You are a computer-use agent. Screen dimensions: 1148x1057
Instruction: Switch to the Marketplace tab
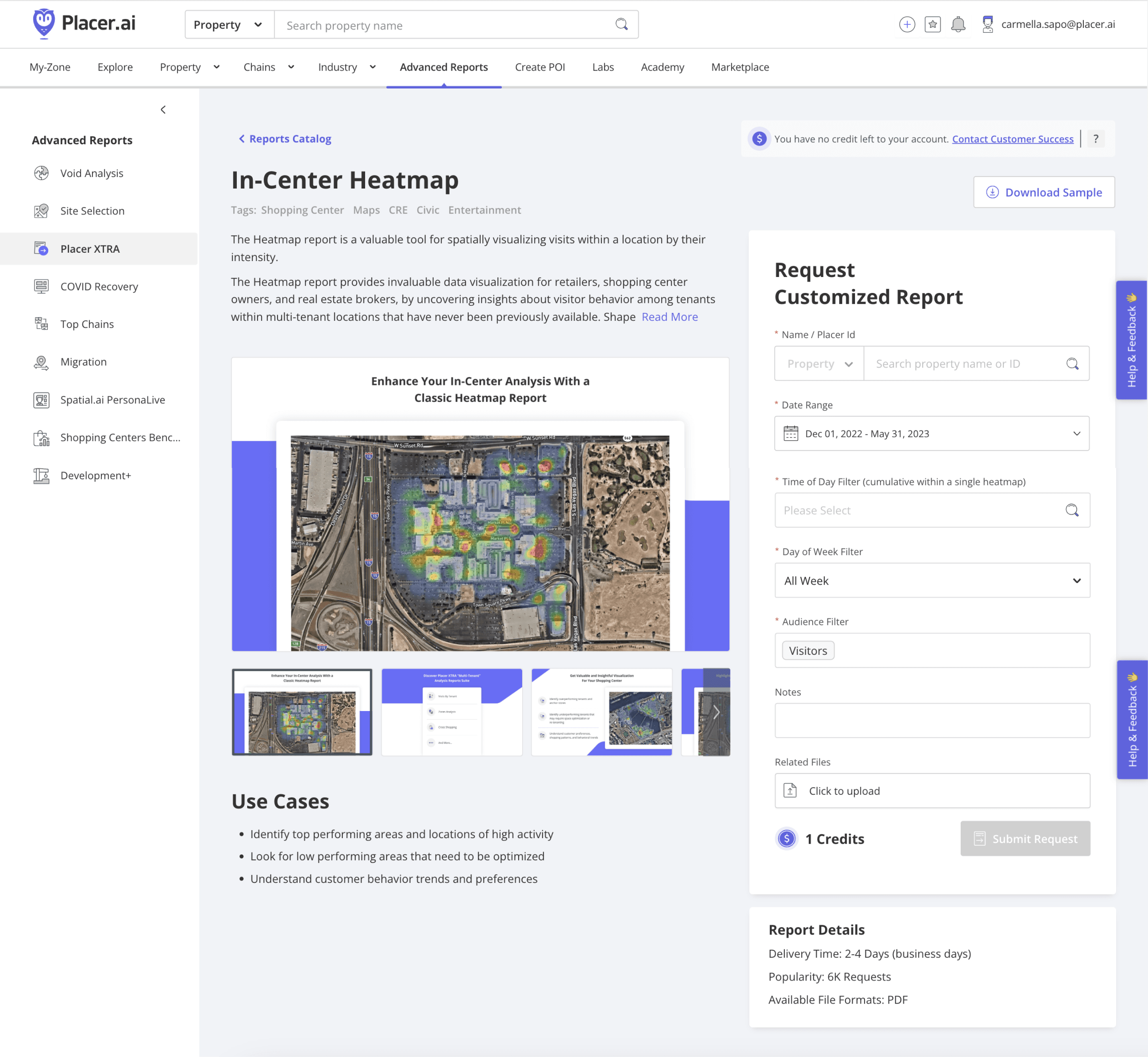click(x=739, y=67)
